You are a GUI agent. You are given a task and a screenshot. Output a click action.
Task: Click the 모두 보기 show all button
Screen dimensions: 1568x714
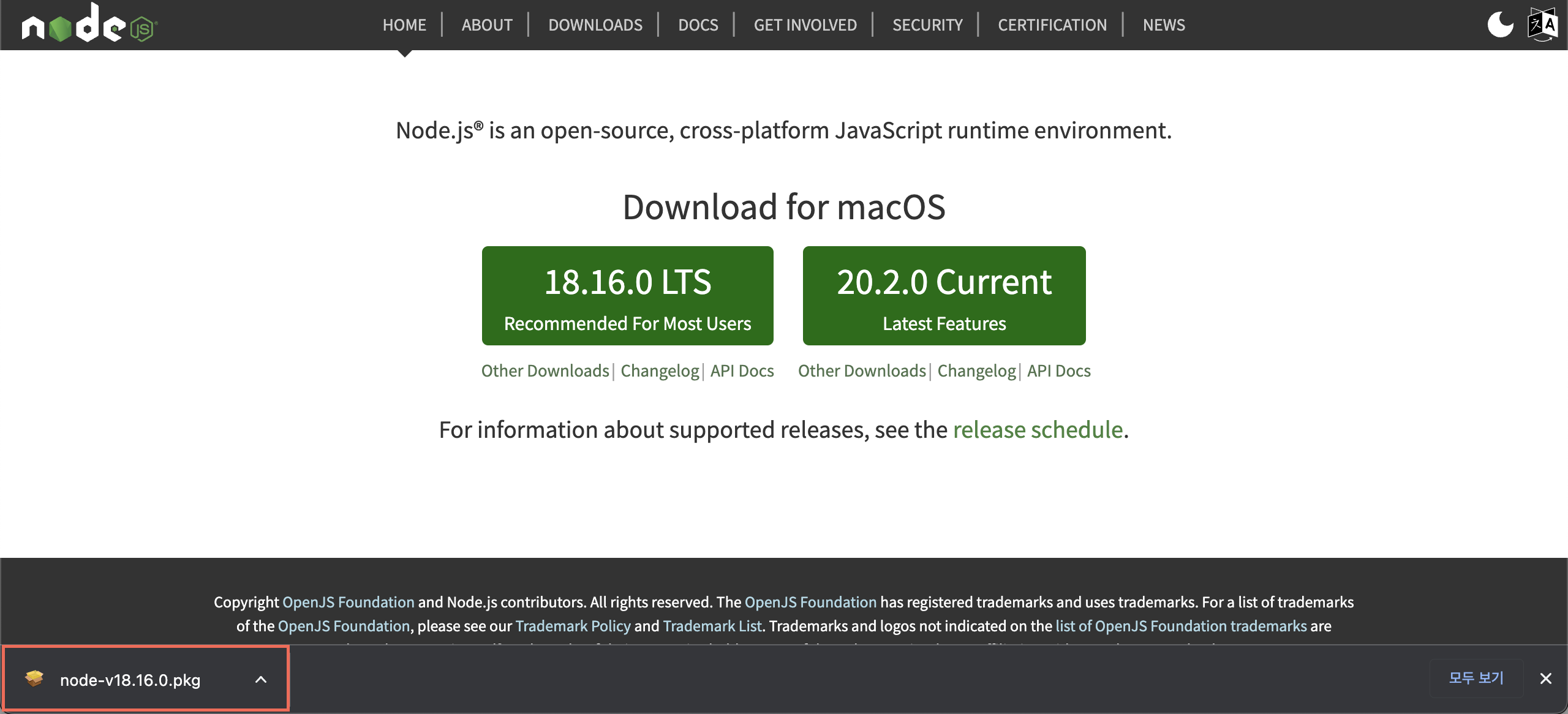click(x=1476, y=678)
